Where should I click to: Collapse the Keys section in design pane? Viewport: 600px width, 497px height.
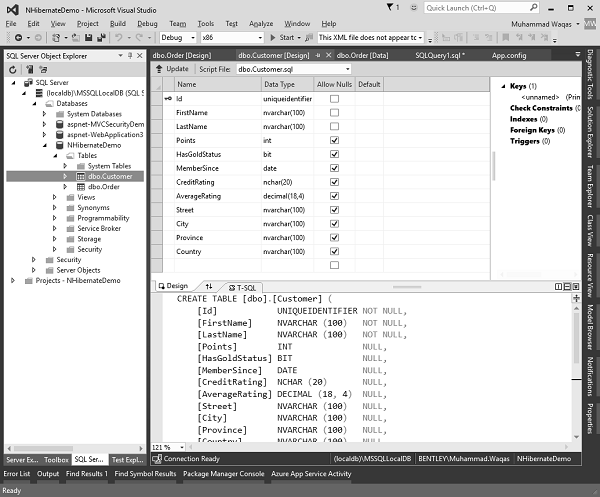(x=503, y=86)
